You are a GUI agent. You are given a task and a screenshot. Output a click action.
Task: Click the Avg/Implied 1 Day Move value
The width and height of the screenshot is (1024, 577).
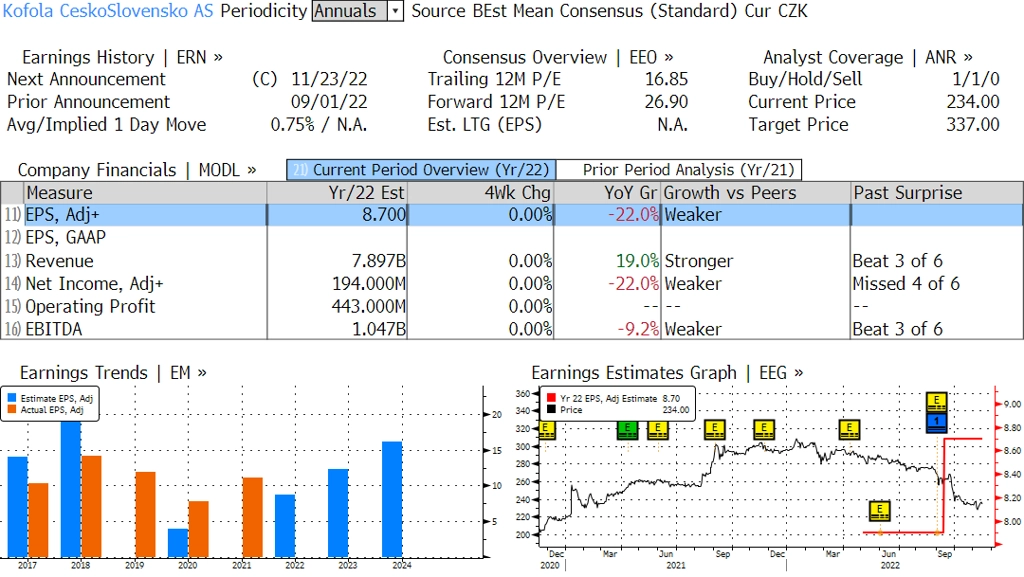(x=319, y=125)
